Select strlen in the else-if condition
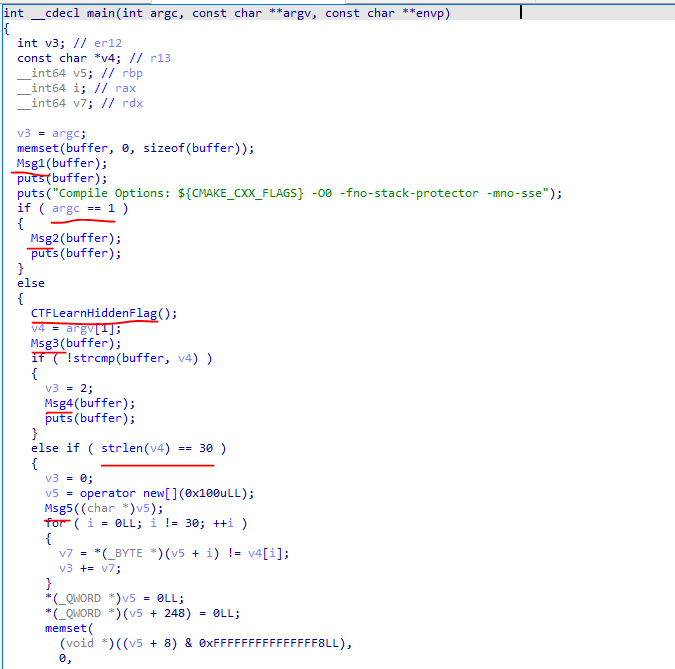675x669 pixels. click(x=122, y=448)
